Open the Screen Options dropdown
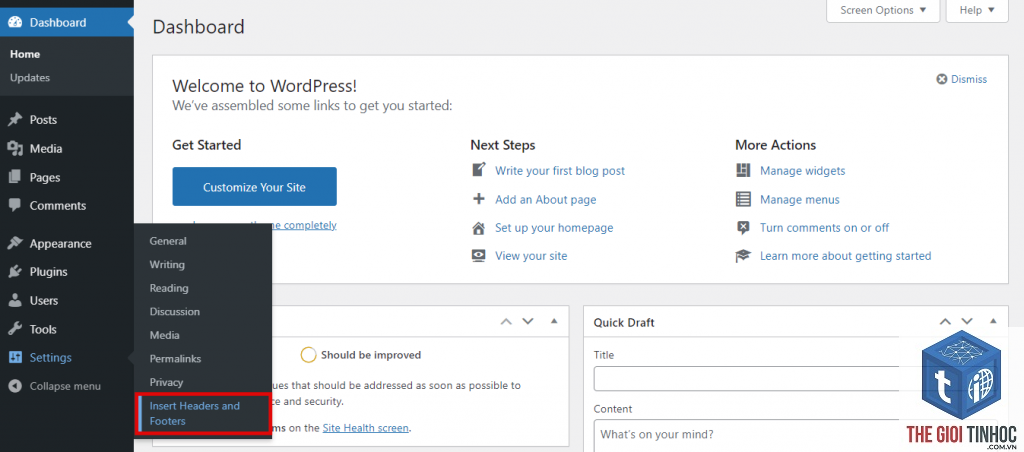 [883, 10]
